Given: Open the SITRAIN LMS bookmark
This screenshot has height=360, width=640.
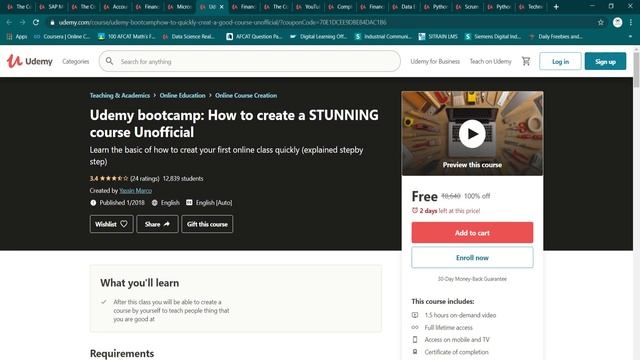Looking at the screenshot, I should tap(438, 36).
